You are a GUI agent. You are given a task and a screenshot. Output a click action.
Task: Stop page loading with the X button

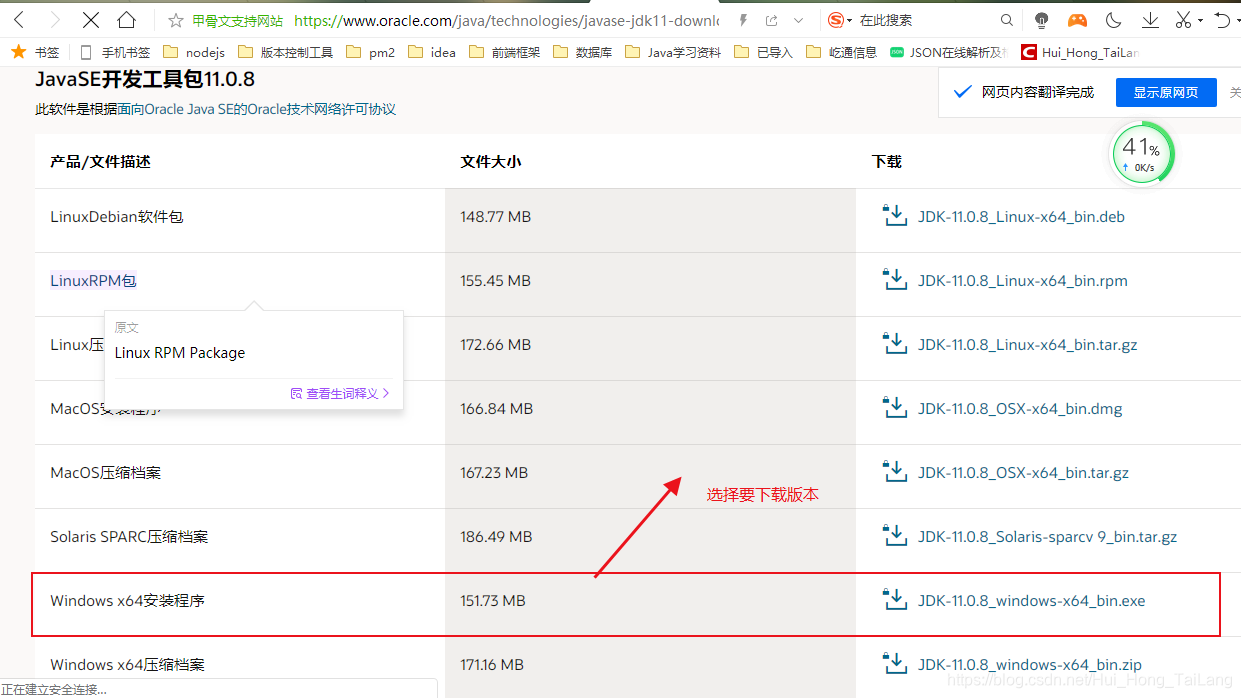tap(90, 20)
